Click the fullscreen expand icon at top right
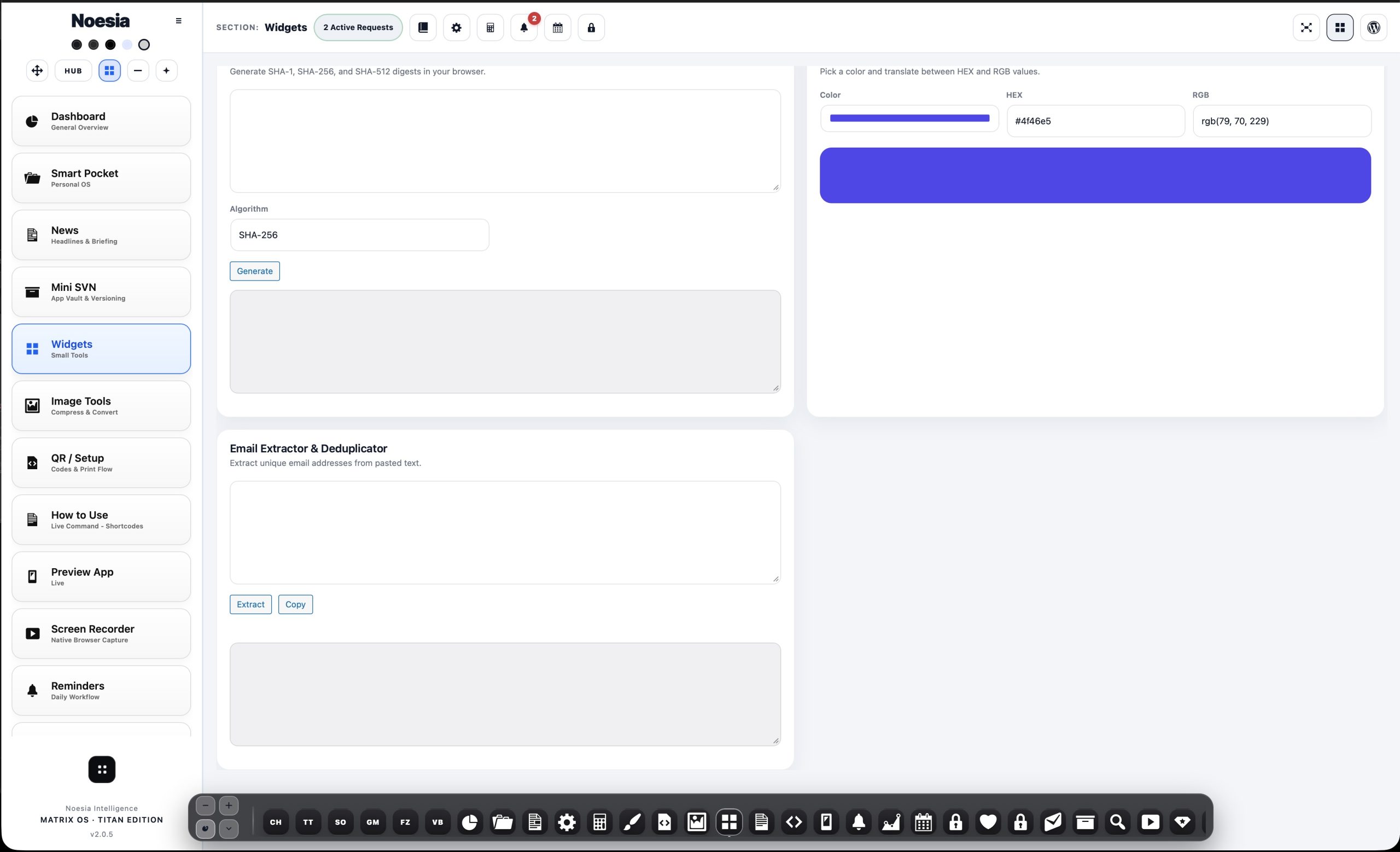Viewport: 1400px width, 852px height. pyautogui.click(x=1306, y=27)
